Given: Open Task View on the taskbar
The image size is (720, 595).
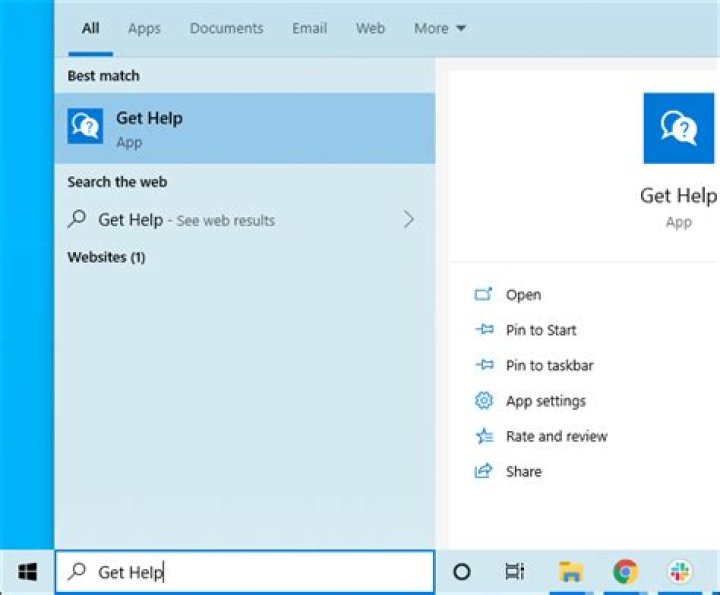Looking at the screenshot, I should click(514, 572).
